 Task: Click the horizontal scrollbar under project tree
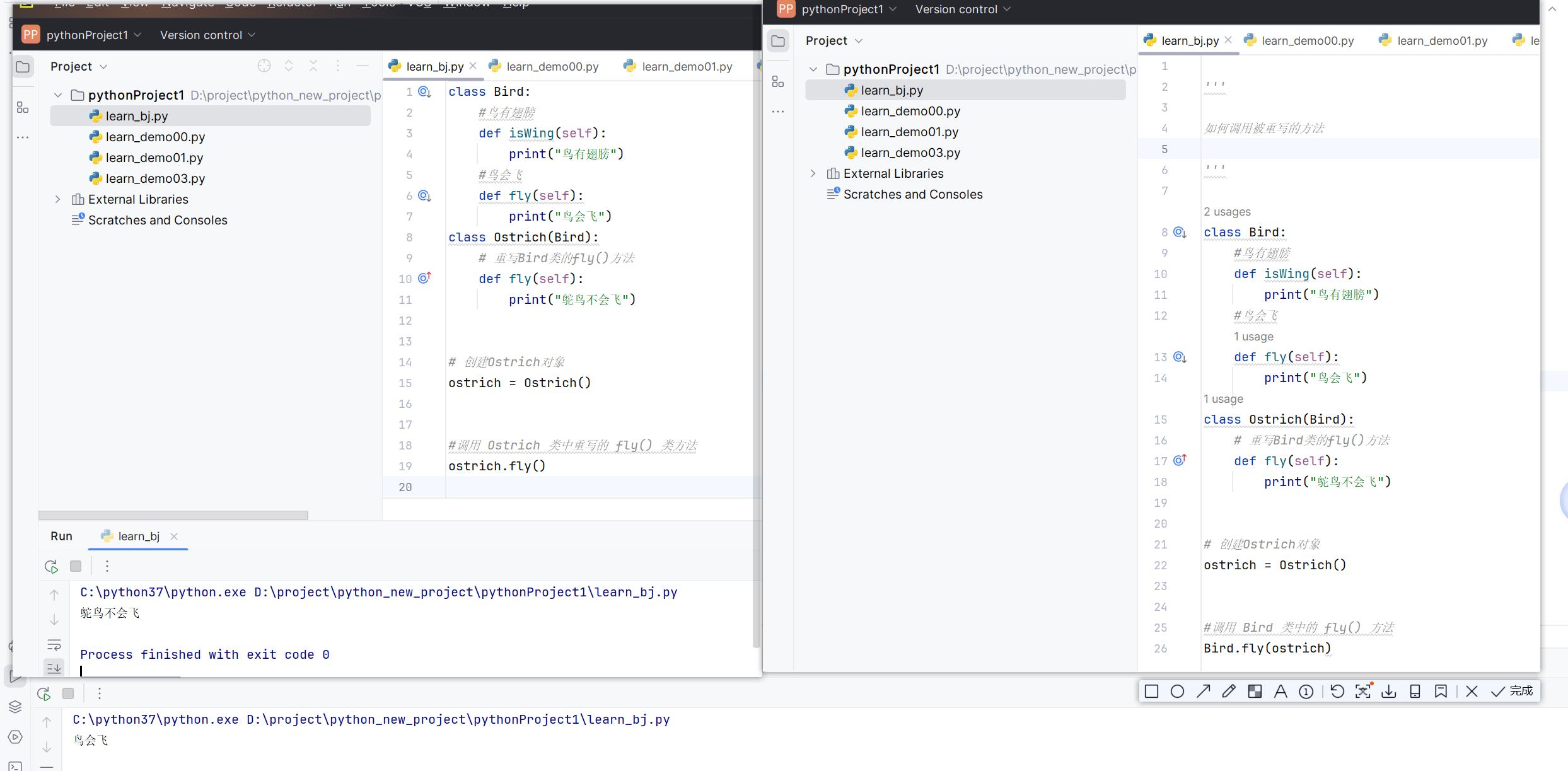pyautogui.click(x=173, y=515)
